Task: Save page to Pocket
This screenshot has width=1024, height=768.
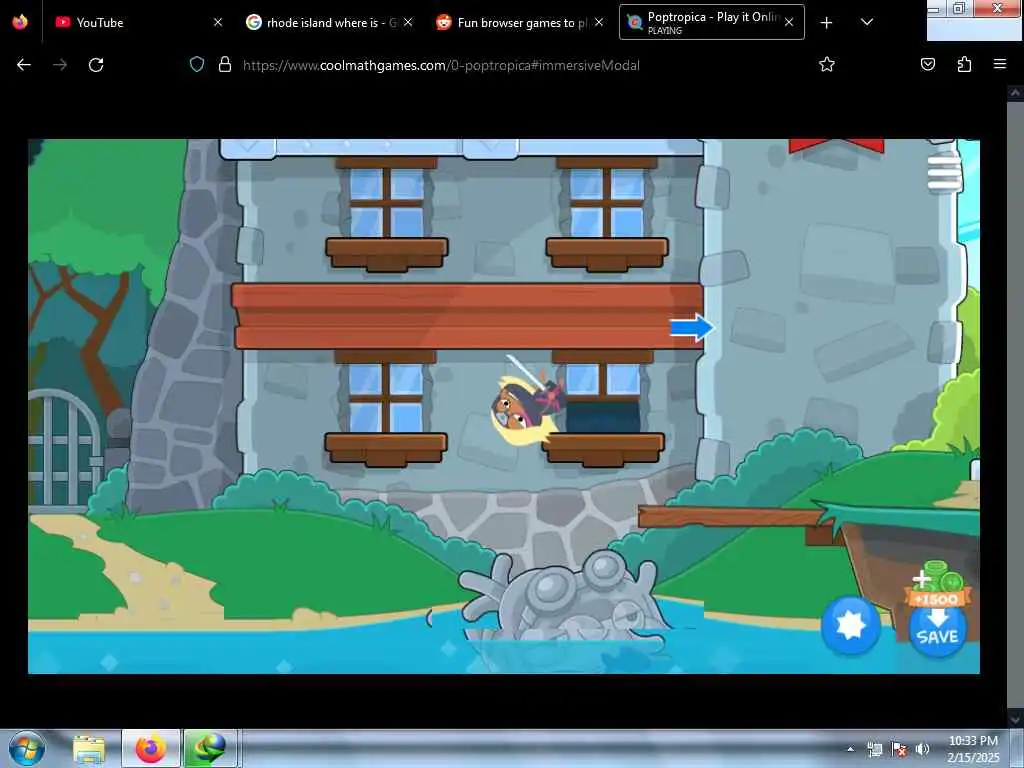Action: (928, 65)
